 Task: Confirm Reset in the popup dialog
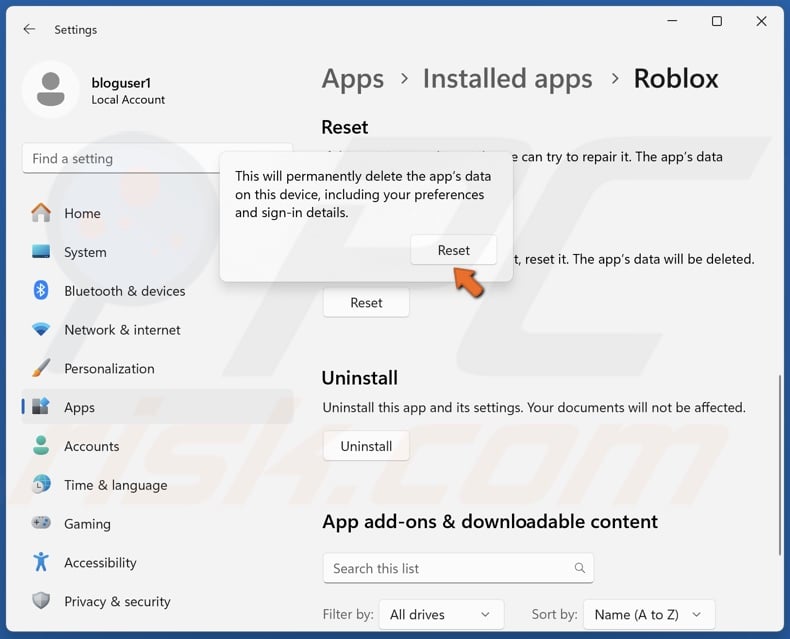[x=453, y=250]
